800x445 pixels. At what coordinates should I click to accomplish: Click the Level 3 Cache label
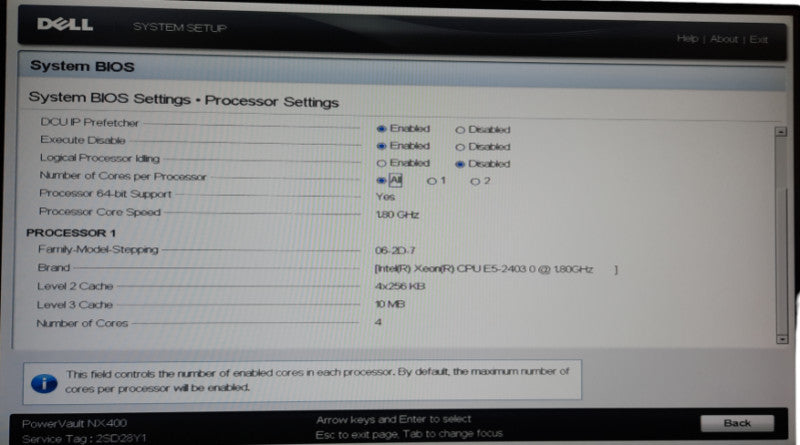click(74, 305)
